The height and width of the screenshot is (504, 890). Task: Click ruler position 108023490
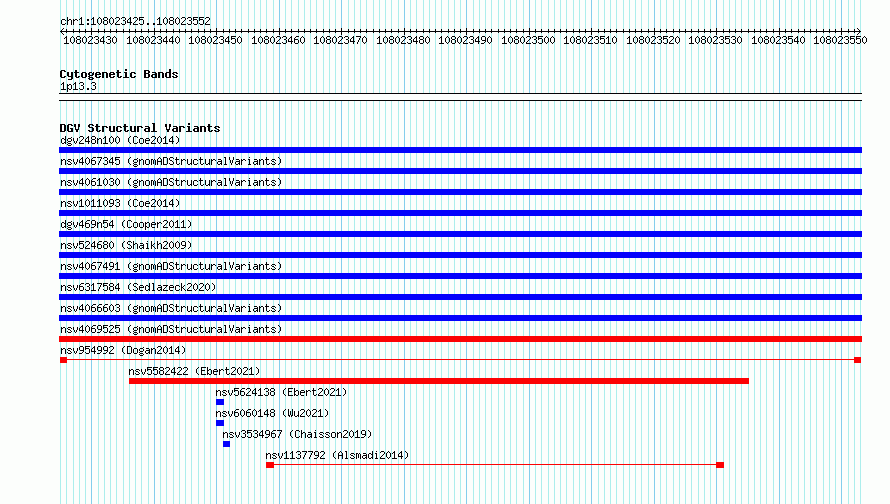pyautogui.click(x=465, y=40)
